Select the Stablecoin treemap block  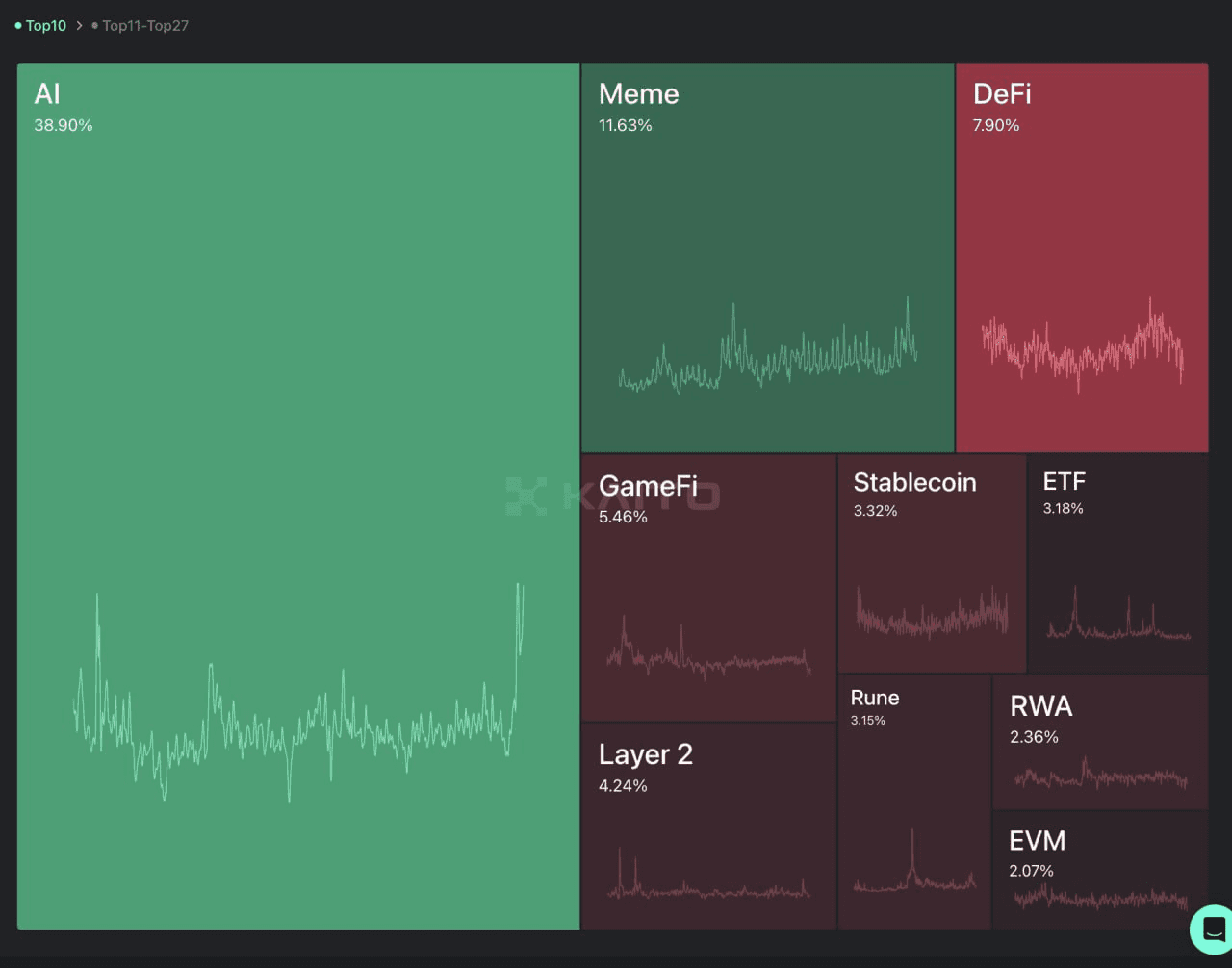tap(932, 564)
